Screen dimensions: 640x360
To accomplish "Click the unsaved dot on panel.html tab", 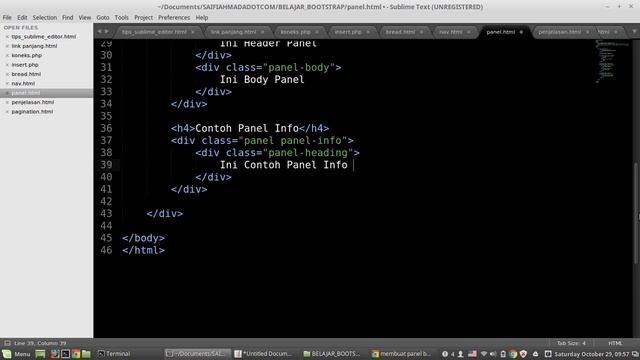I will click(x=521, y=32).
